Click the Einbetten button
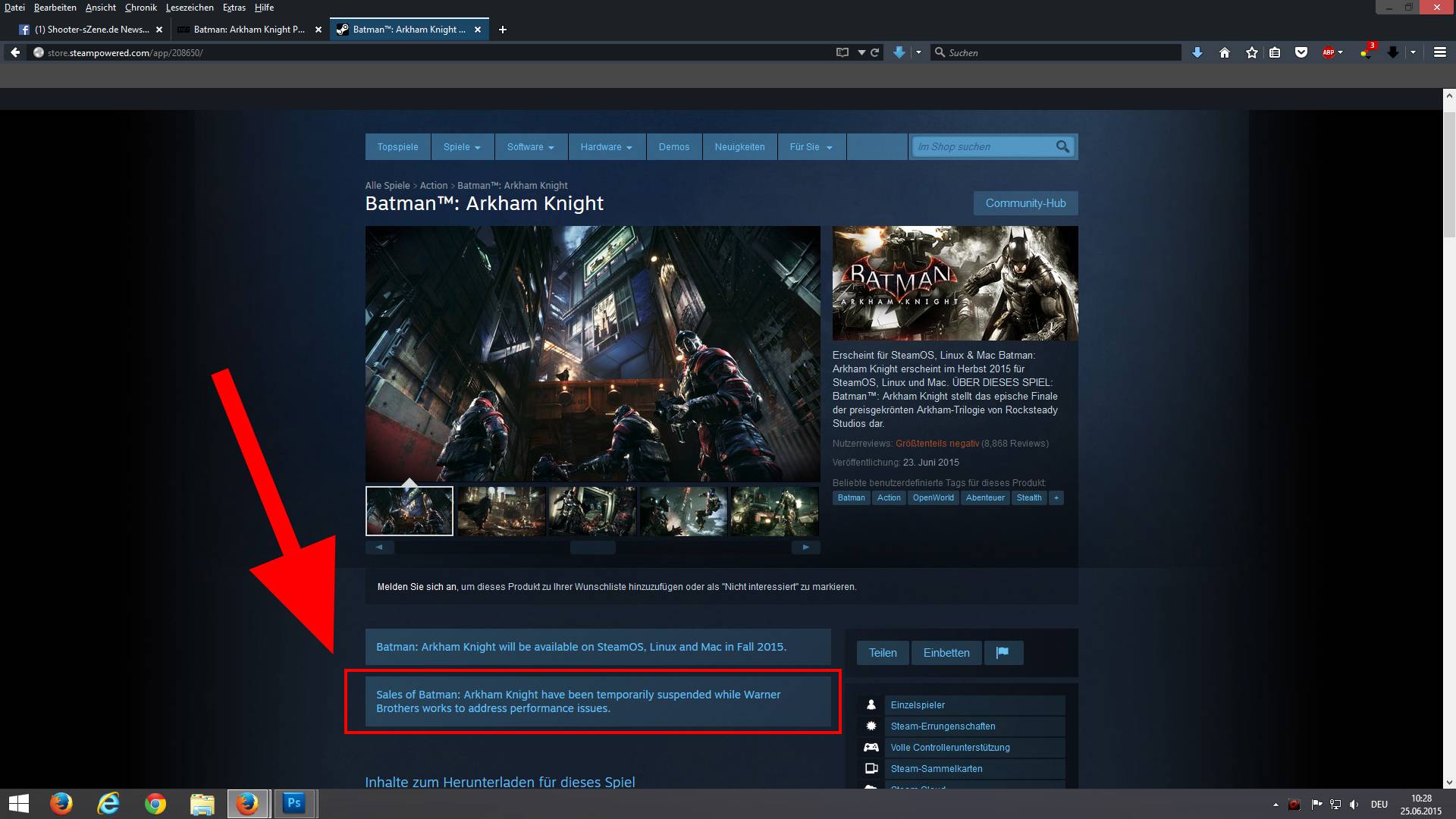The width and height of the screenshot is (1456, 819). (x=946, y=653)
